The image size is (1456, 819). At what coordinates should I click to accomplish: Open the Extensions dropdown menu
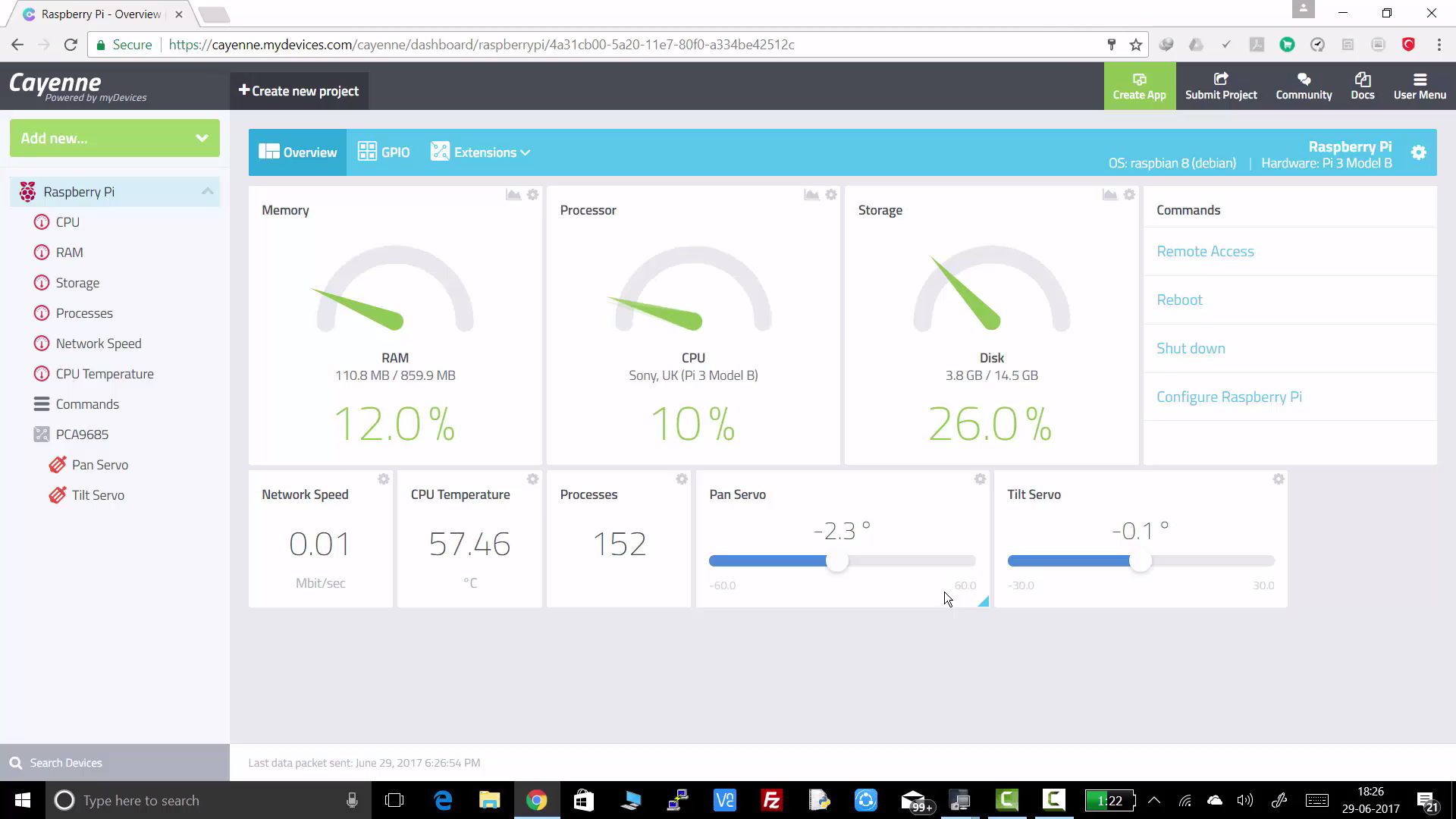481,152
